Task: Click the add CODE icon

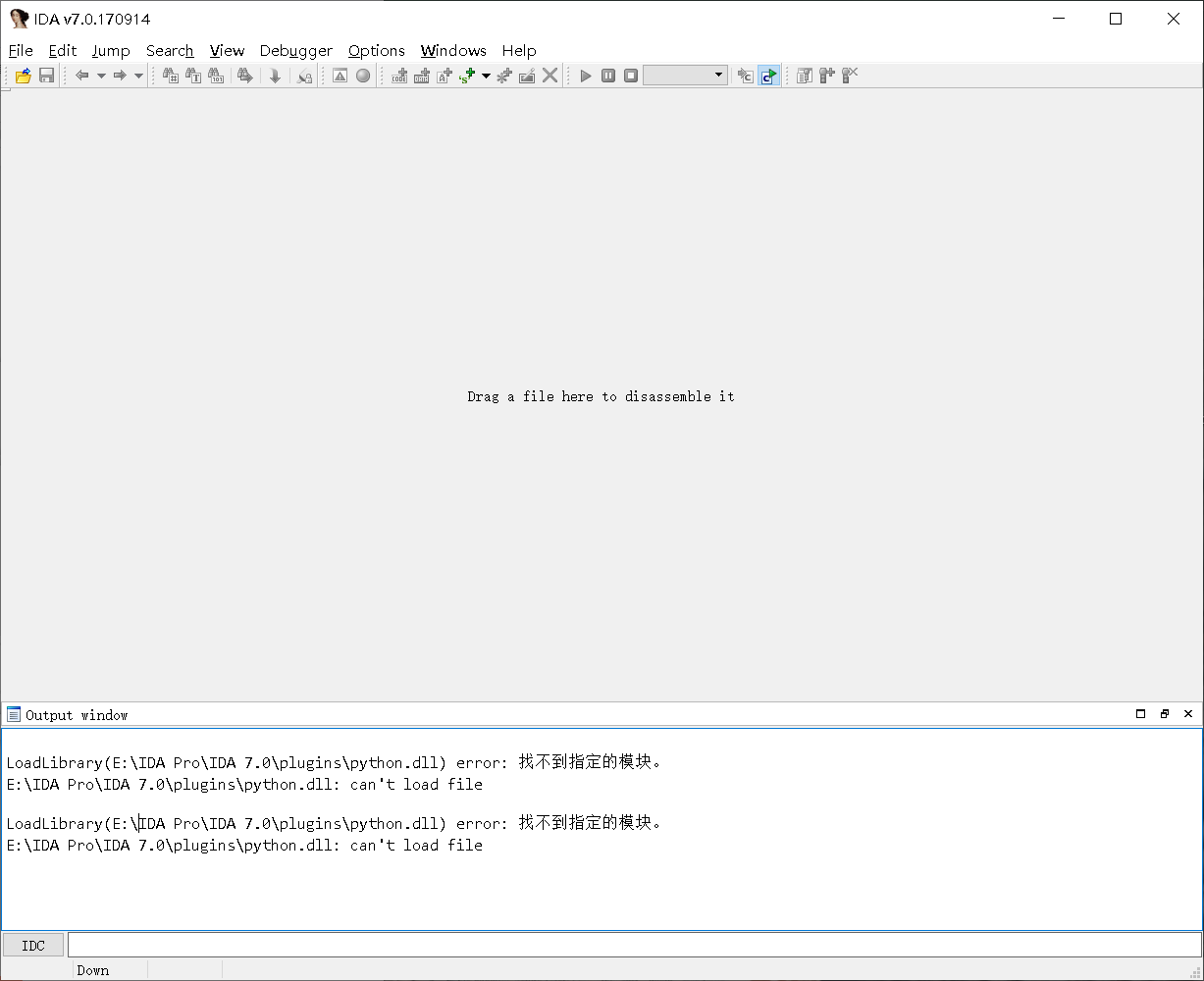Action: pyautogui.click(x=399, y=76)
